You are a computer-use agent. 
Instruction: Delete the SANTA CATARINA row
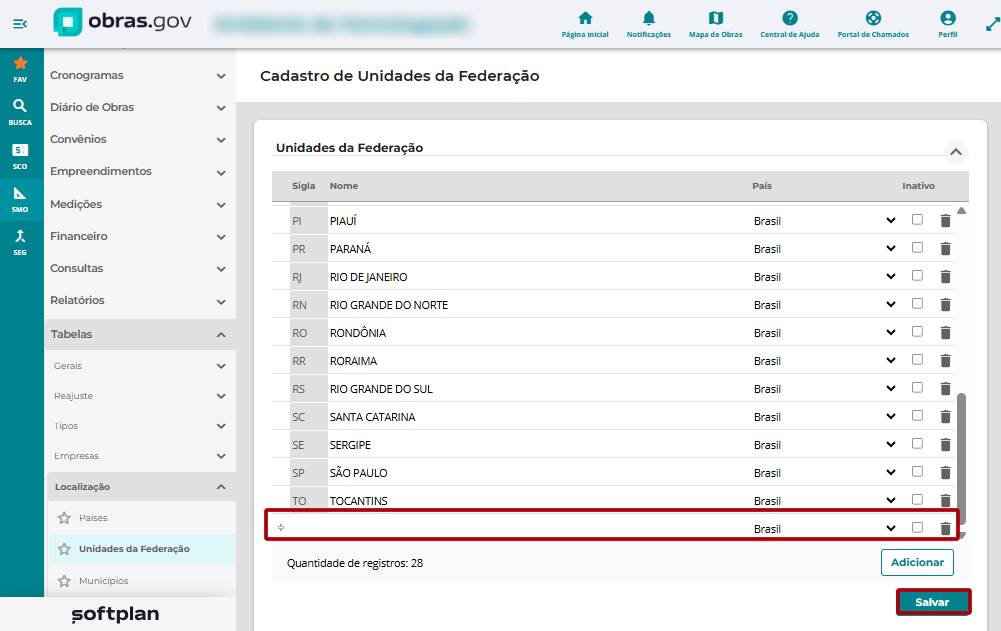(945, 417)
